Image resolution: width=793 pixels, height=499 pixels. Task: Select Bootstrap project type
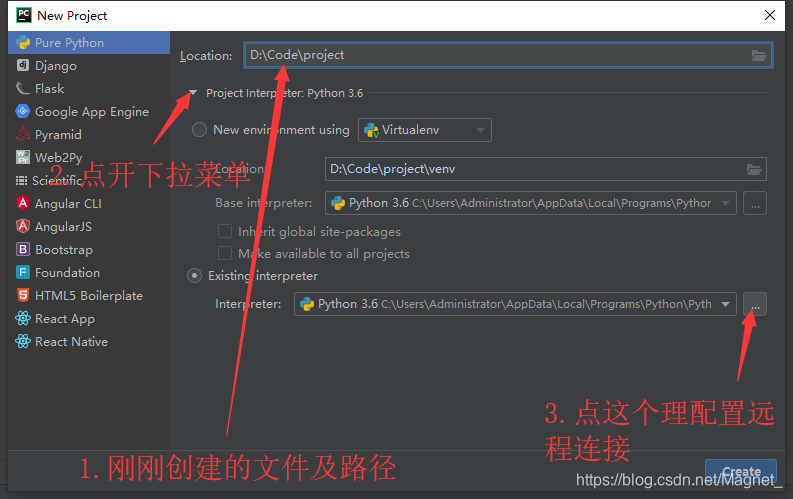click(x=89, y=250)
